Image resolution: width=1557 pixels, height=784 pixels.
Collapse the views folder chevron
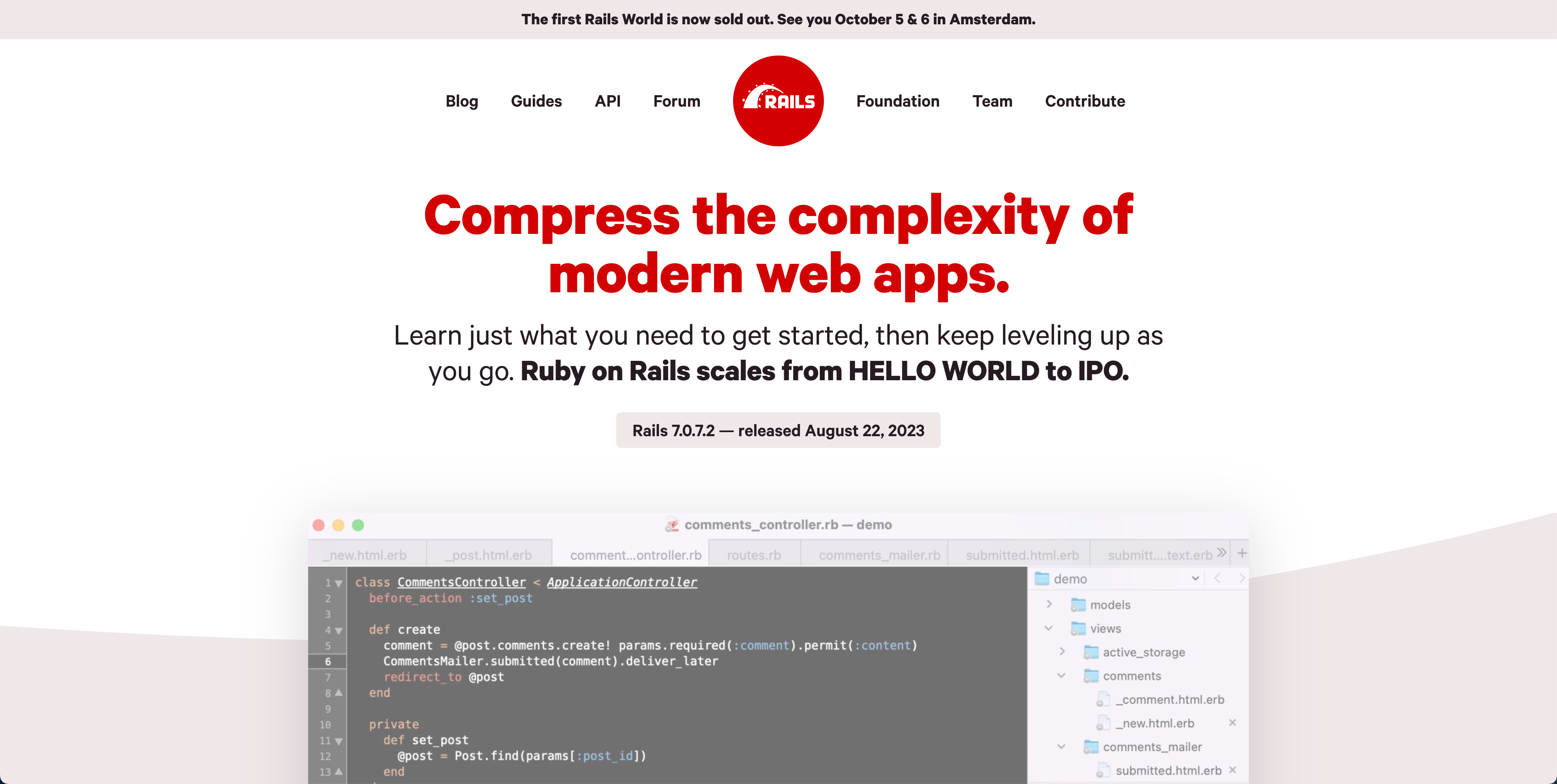point(1049,628)
